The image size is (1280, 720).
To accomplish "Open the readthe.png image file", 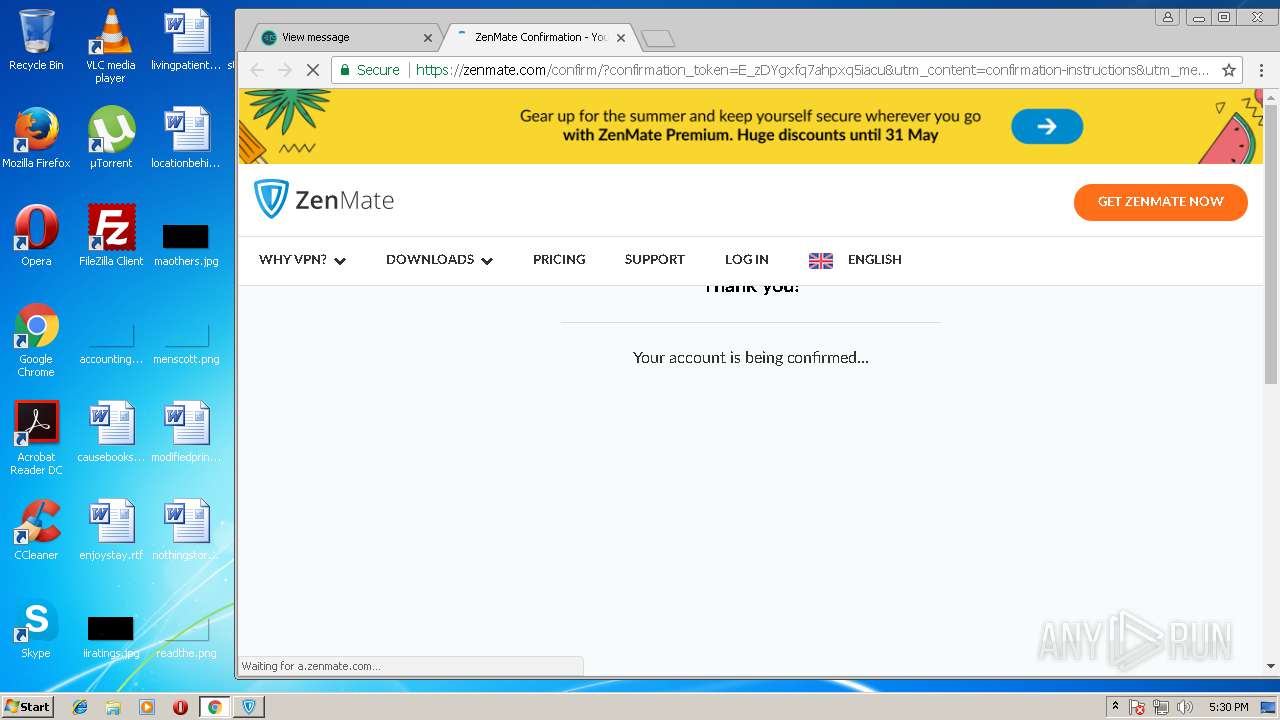I will 186,638.
